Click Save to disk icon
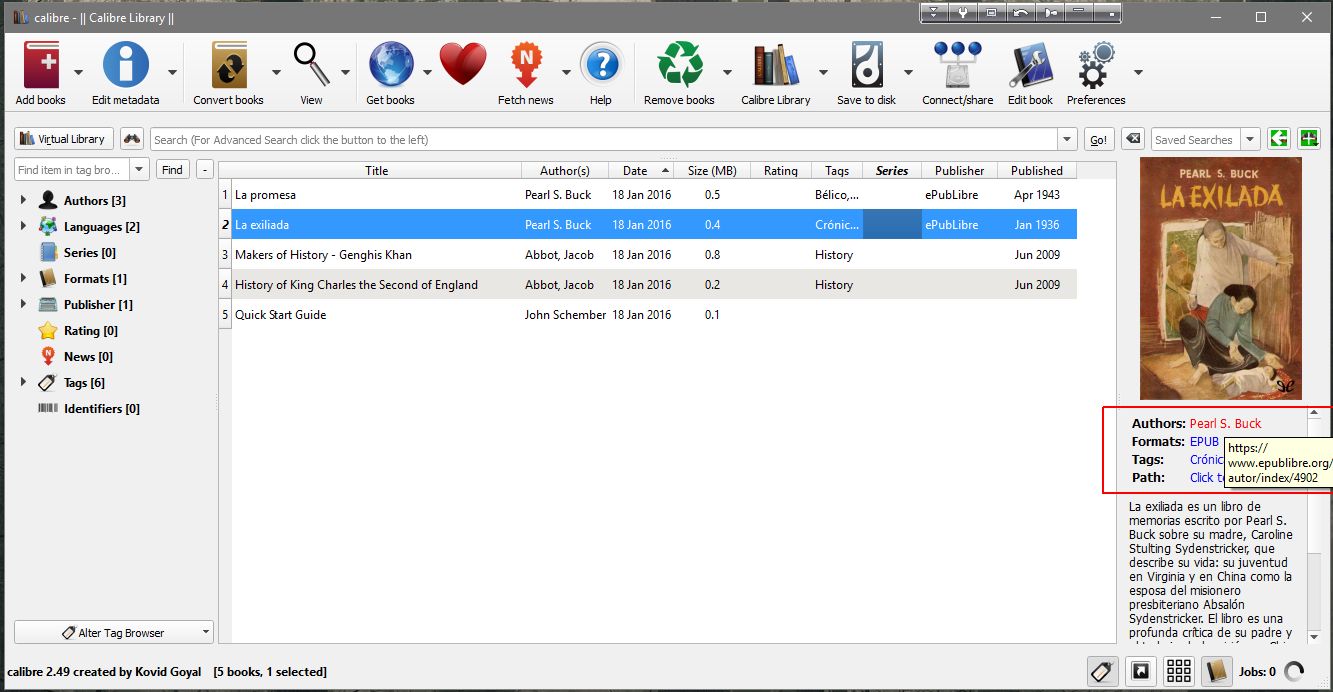The height and width of the screenshot is (692, 1333). point(867,66)
